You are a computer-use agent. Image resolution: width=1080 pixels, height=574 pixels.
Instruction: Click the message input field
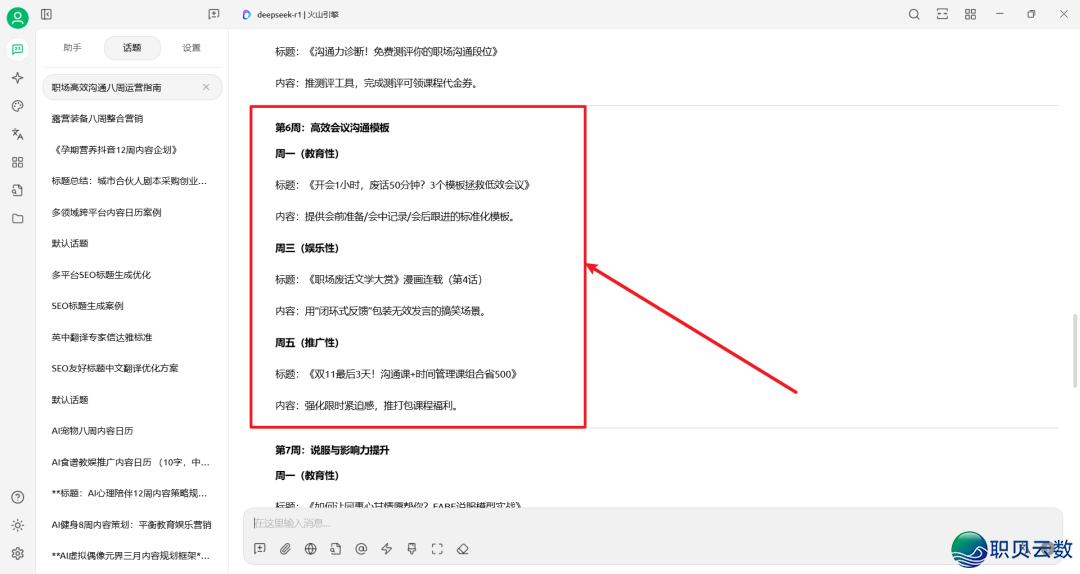pyautogui.click(x=652, y=523)
